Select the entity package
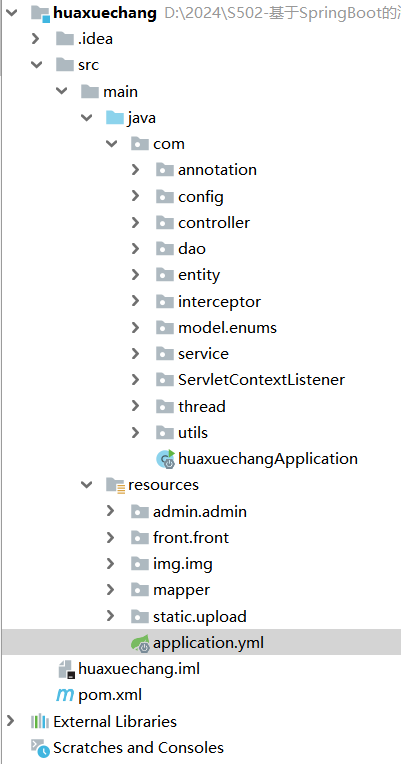Viewport: 401px width, 764px height. (x=199, y=275)
